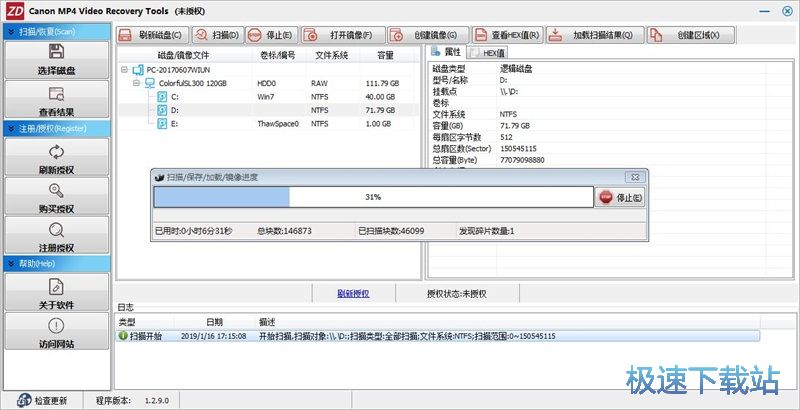Click the 容量 column header
The width and height of the screenshot is (800, 410).
pos(385,55)
